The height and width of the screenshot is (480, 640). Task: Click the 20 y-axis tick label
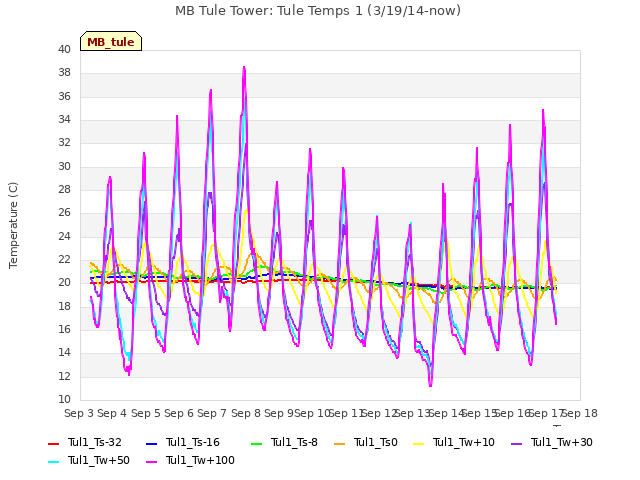point(64,282)
